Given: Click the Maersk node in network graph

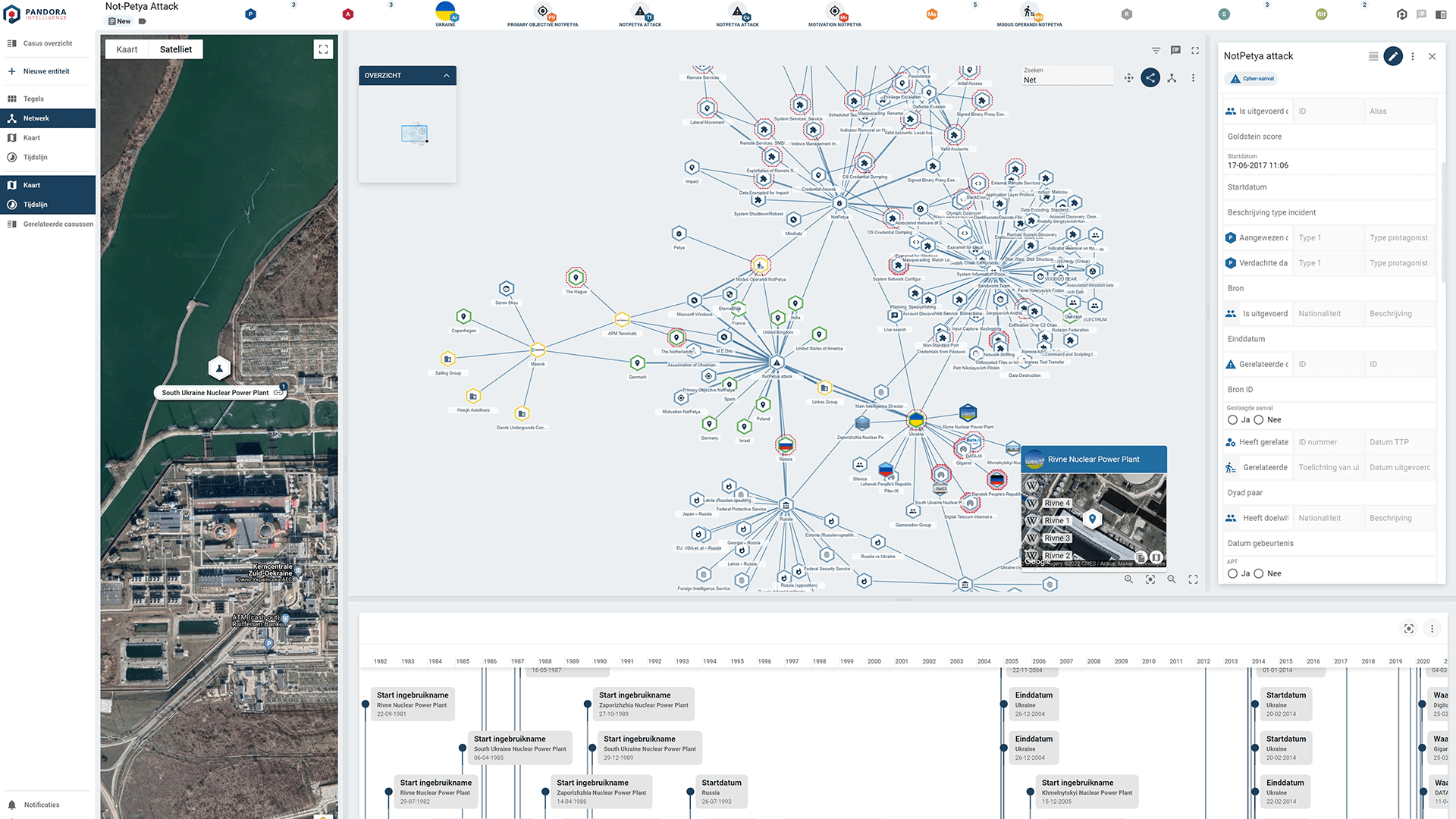Looking at the screenshot, I should point(538,350).
